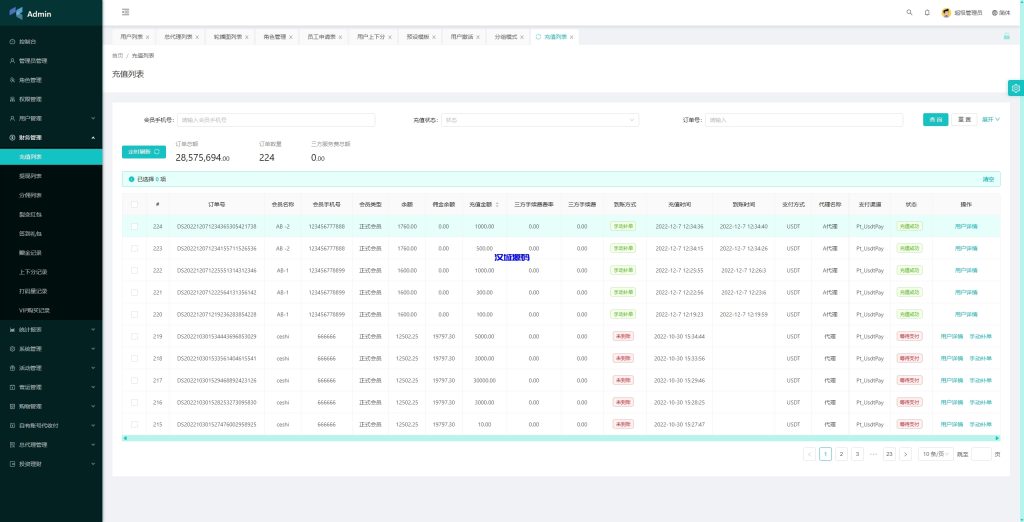Click the notification bell icon

[x=927, y=12]
